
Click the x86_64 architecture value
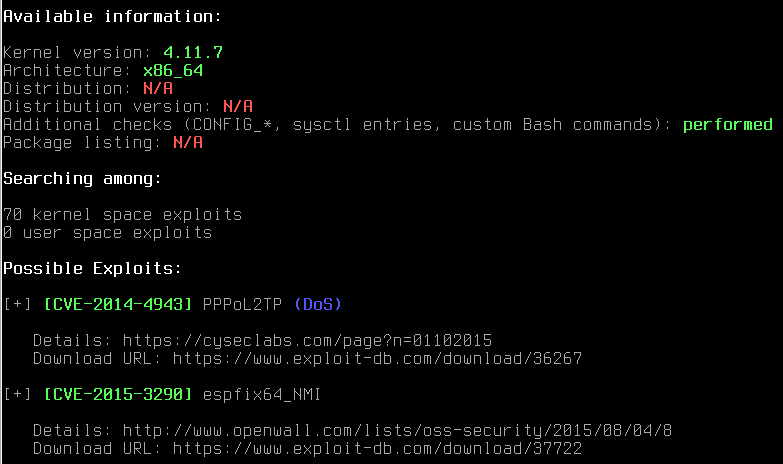[173, 70]
